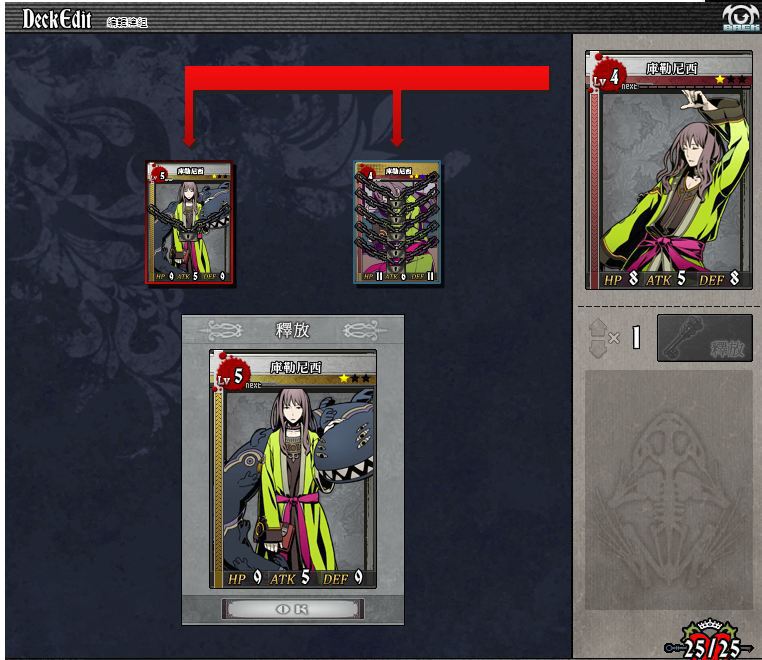Image resolution: width=762 pixels, height=660 pixels.
Task: Click the DeckEdit title label
Action: point(57,19)
